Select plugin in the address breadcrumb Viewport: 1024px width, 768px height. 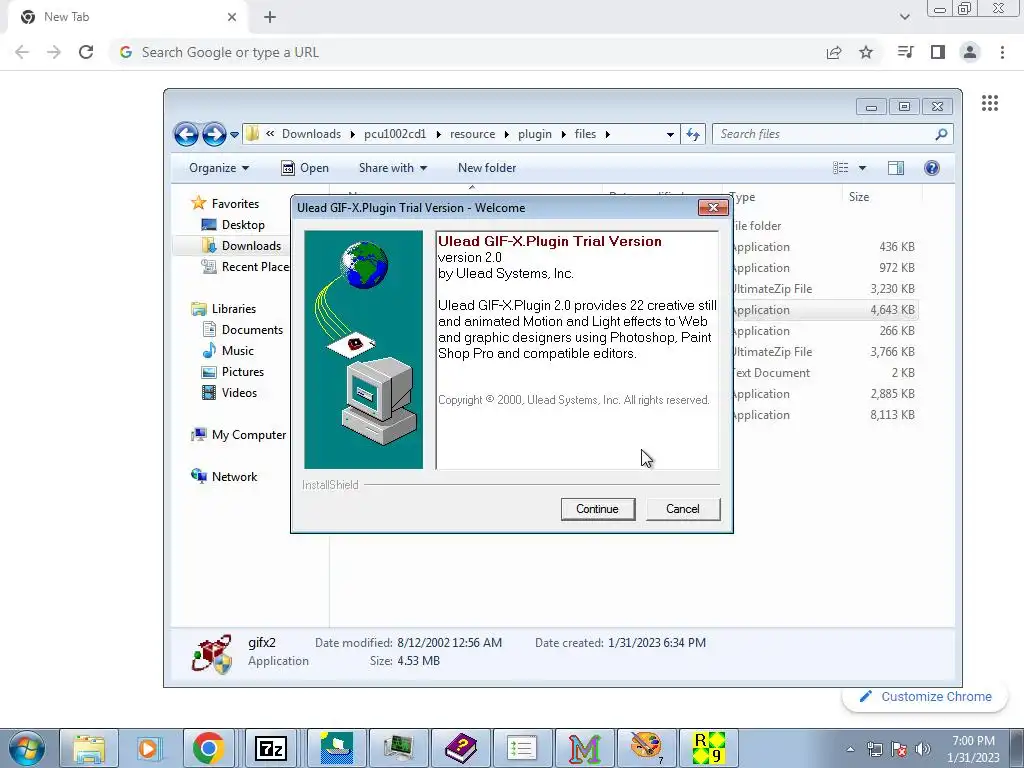point(535,134)
